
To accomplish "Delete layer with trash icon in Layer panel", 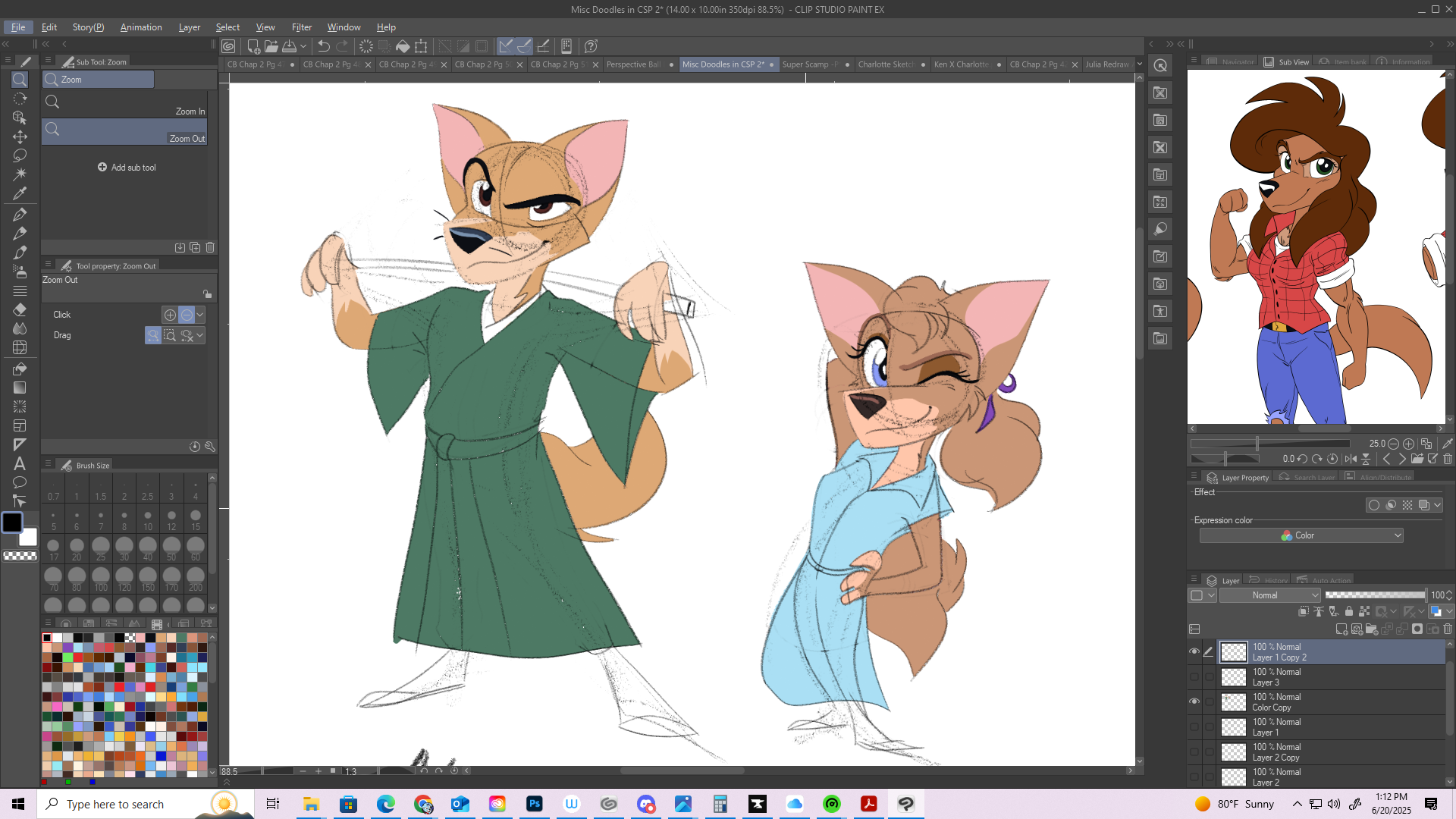I will point(1447,629).
